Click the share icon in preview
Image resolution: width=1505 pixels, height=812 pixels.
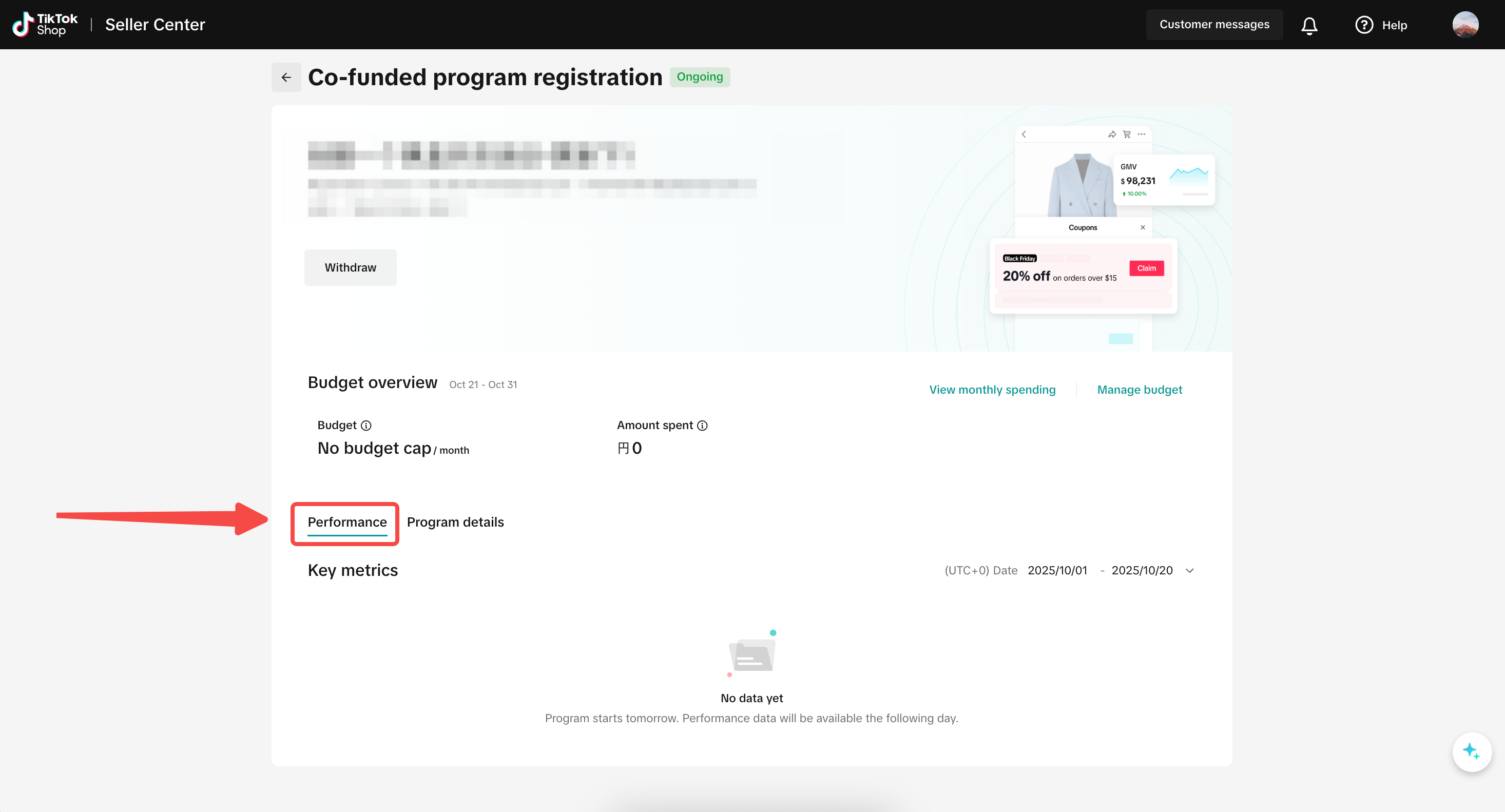tap(1111, 134)
